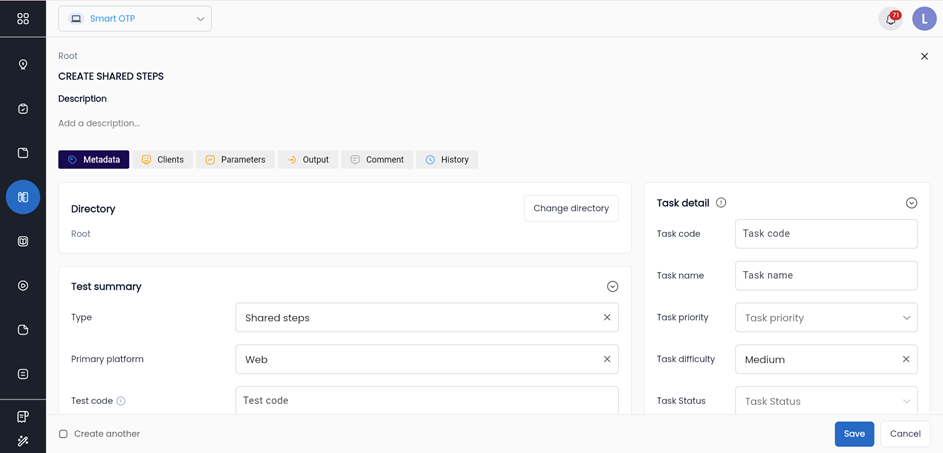Click the Change directory button
Viewport: 943px width, 453px height.
tap(571, 208)
